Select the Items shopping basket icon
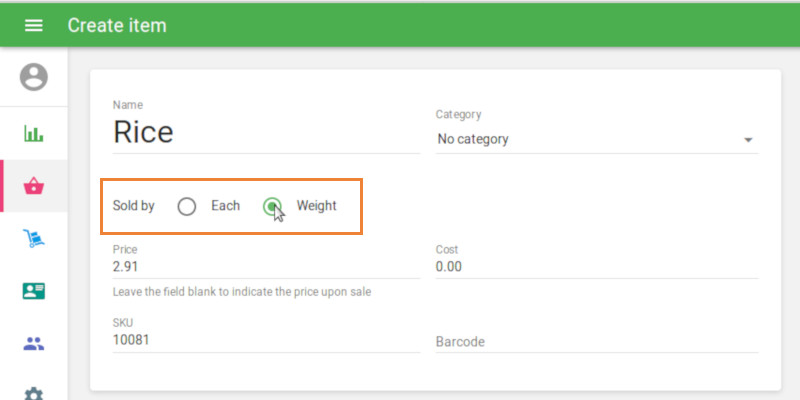This screenshot has width=800, height=400. (34, 186)
